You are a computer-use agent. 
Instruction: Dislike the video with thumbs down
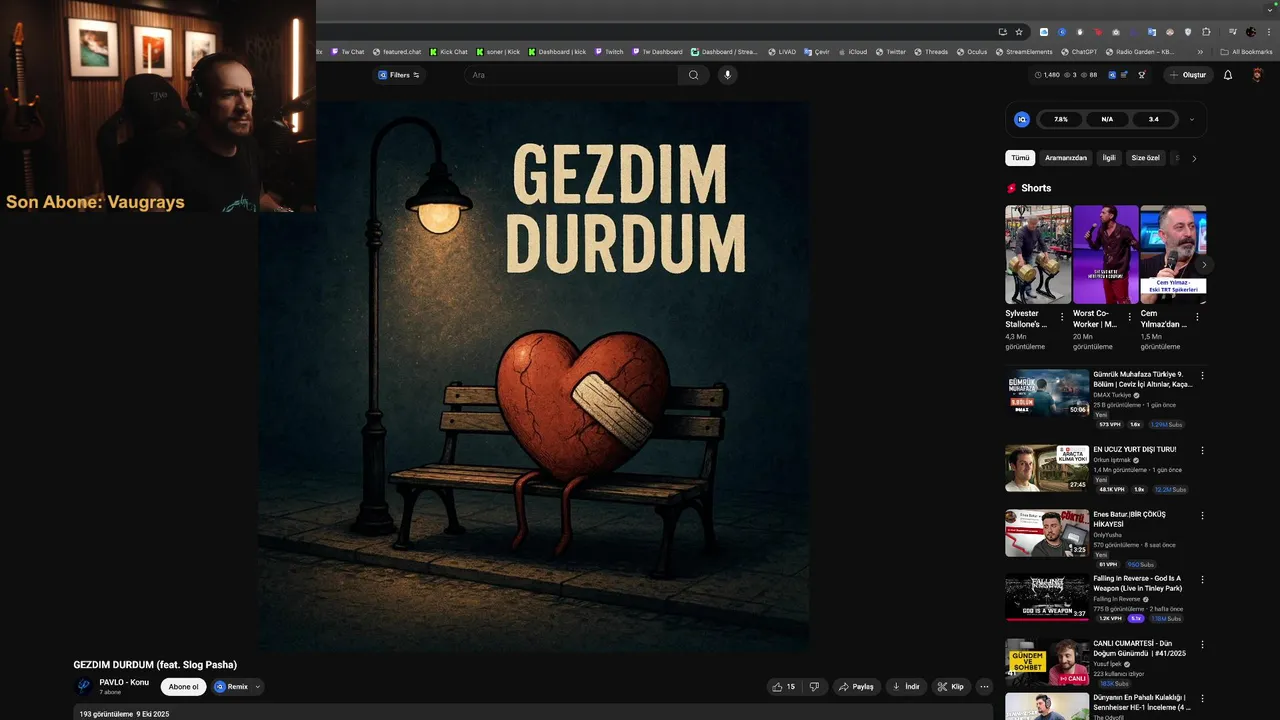point(814,687)
